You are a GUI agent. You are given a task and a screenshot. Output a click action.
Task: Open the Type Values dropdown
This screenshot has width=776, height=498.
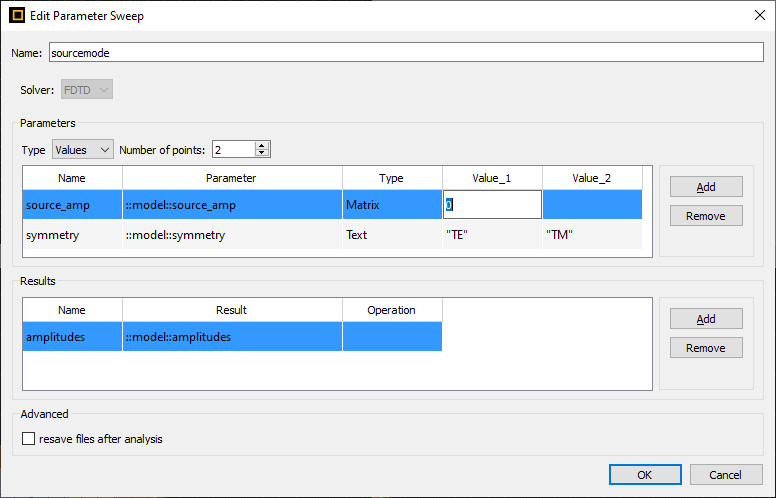(x=83, y=149)
